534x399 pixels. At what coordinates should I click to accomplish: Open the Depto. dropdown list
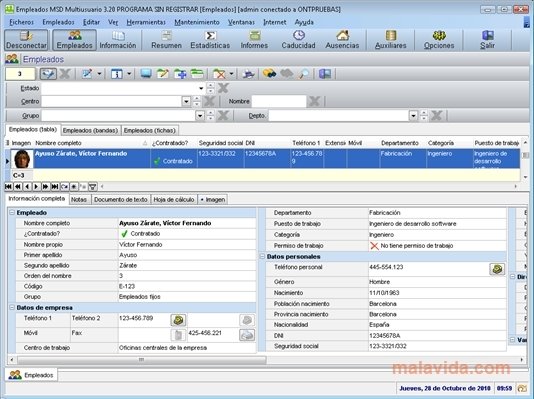(413, 116)
